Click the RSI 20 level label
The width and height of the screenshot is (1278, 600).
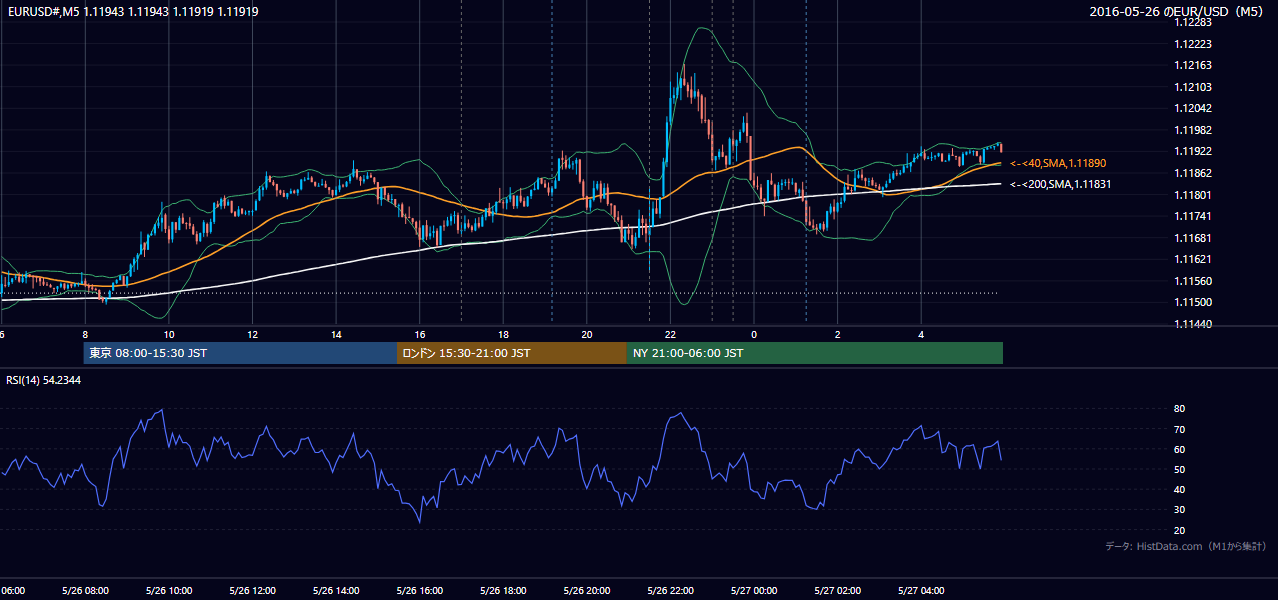point(1179,530)
